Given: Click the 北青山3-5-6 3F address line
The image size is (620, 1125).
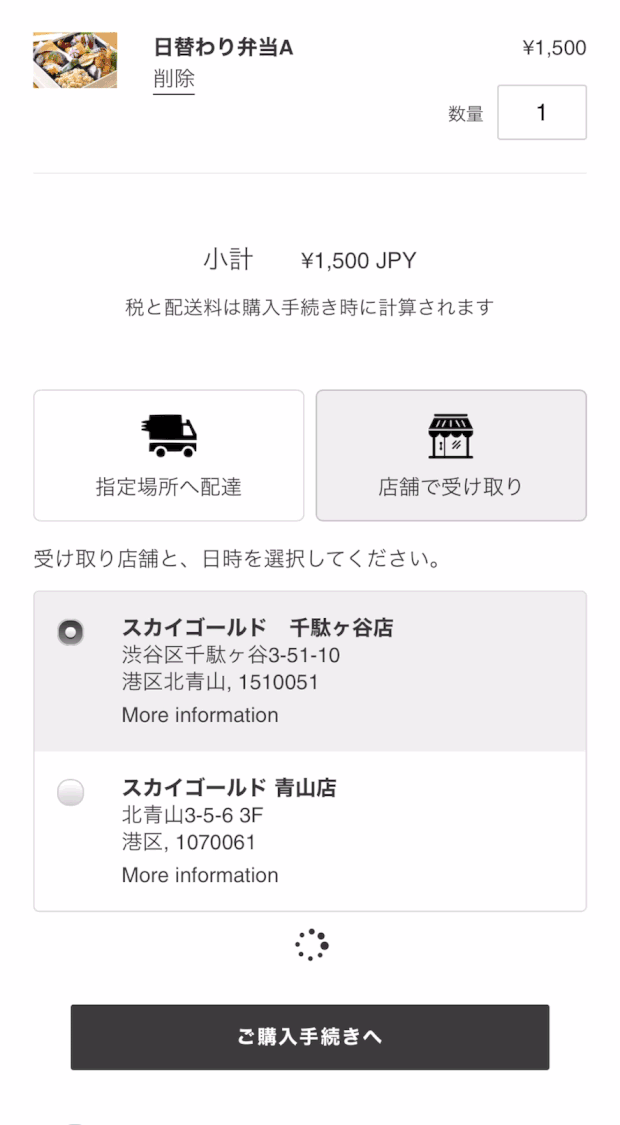Looking at the screenshot, I should [192, 815].
